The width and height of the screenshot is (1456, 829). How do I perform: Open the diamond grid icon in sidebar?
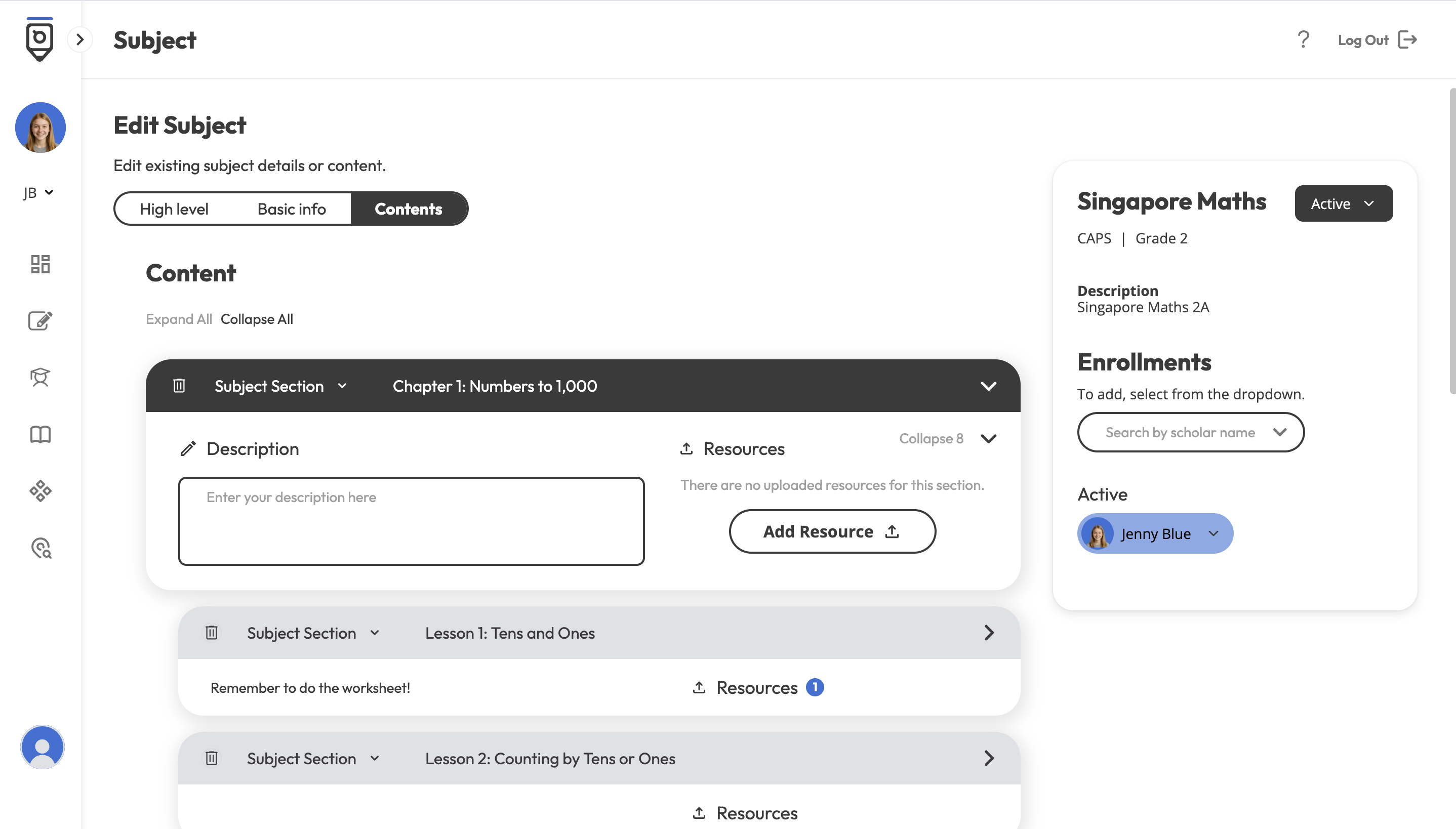(x=41, y=491)
